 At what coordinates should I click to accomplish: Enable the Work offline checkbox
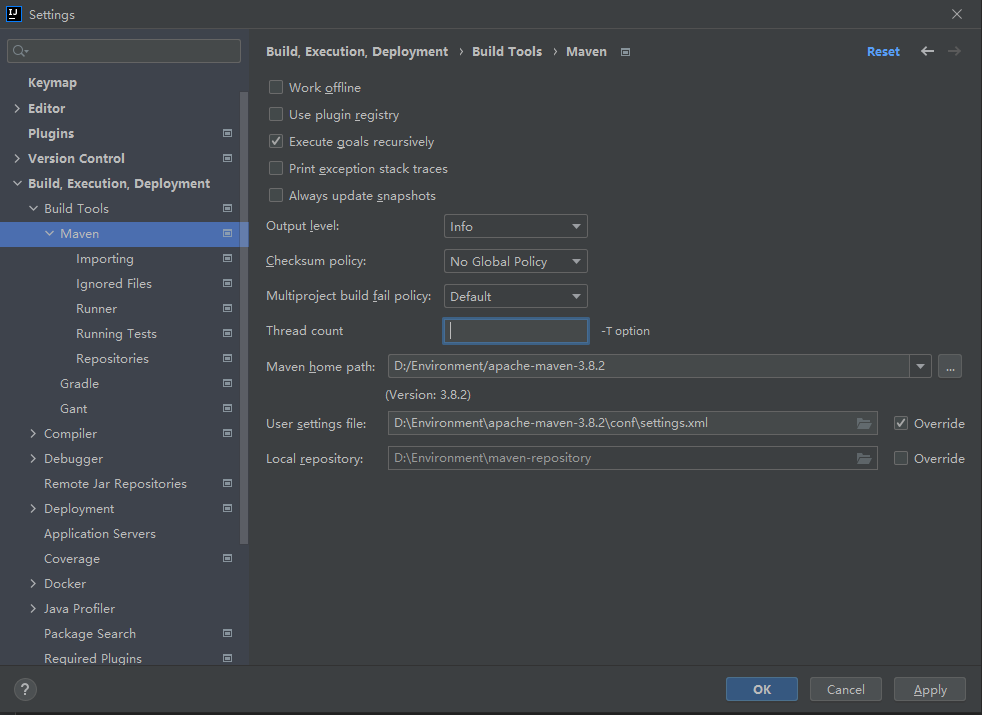(x=276, y=88)
